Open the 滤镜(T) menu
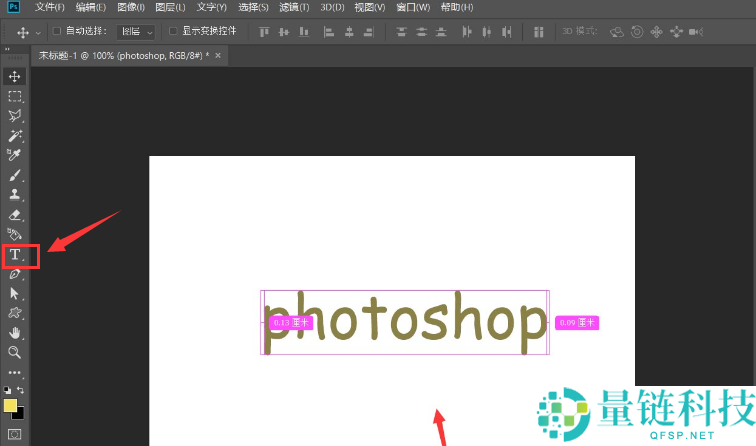 291,7
